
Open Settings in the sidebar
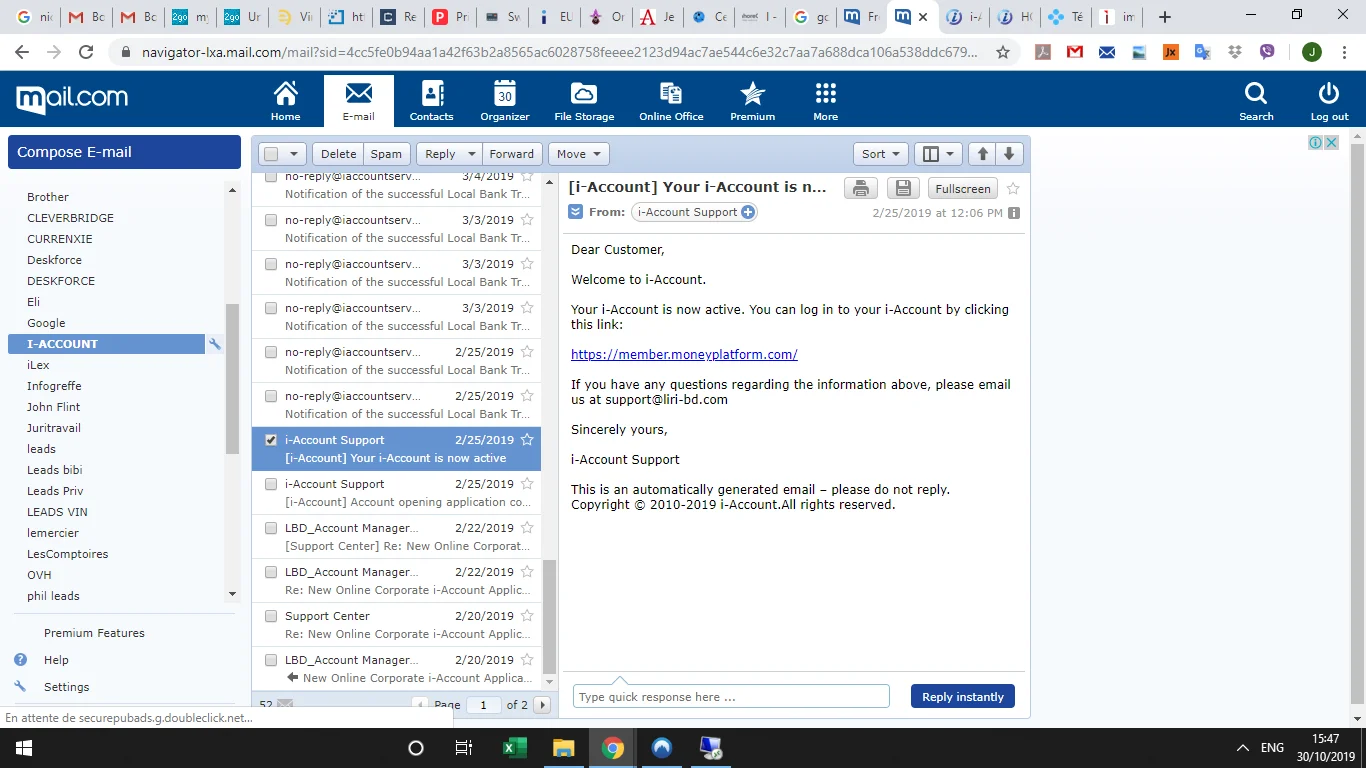click(66, 687)
